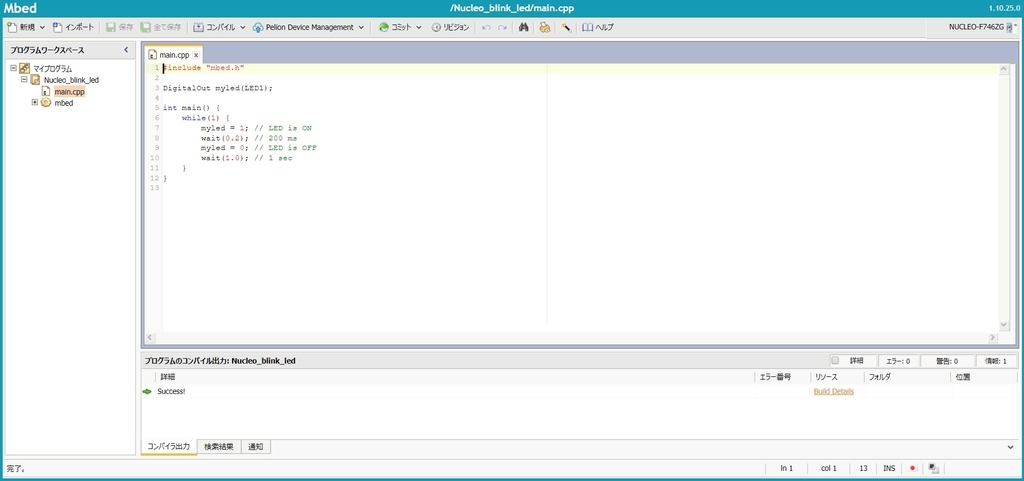Click the 全て保存 (Save All) button
This screenshot has height=481, width=1024.
coord(161,27)
